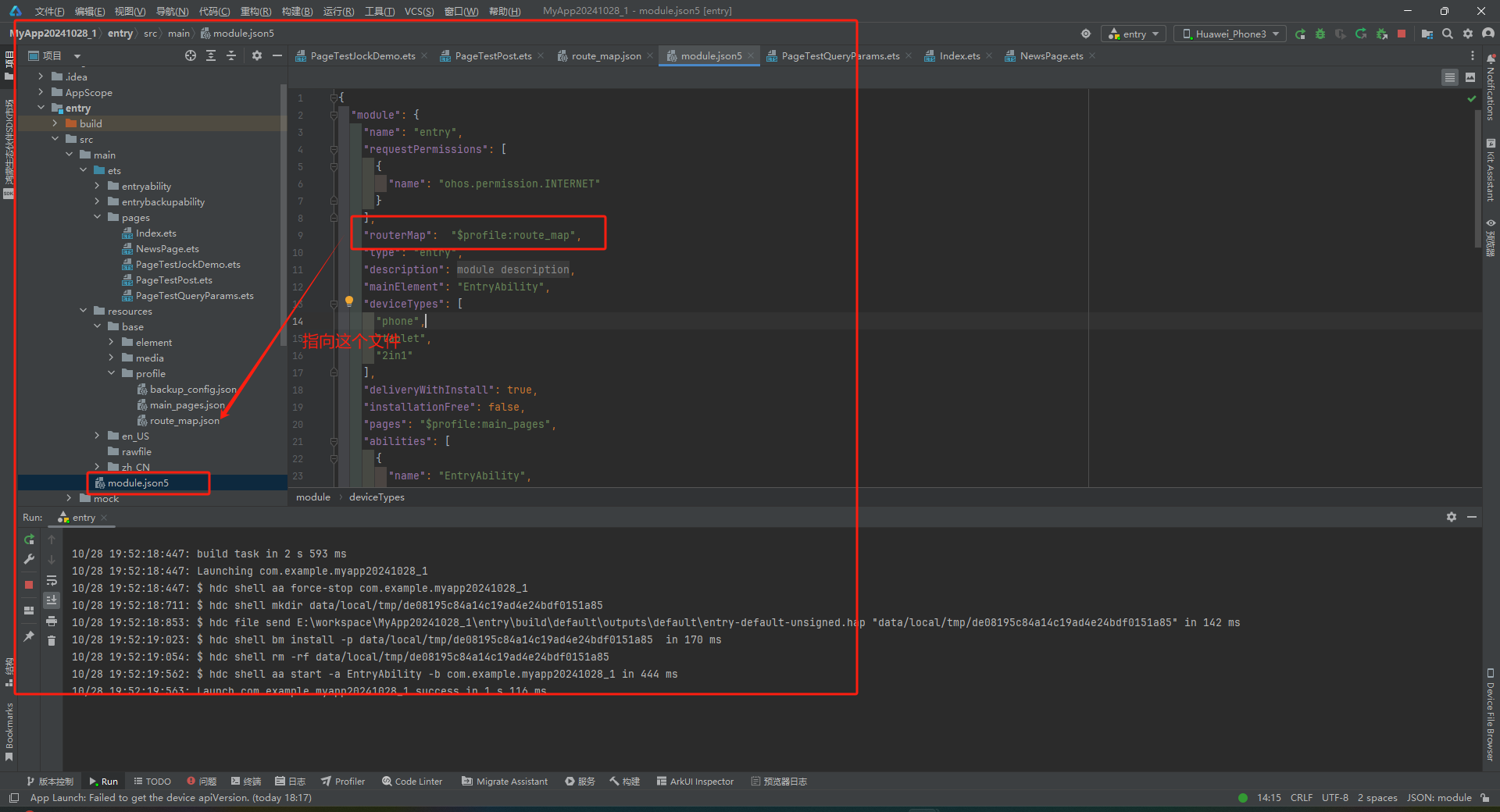Viewport: 1500px width, 812px height.
Task: Open the 视图 menu in the menu bar
Action: tap(129, 11)
